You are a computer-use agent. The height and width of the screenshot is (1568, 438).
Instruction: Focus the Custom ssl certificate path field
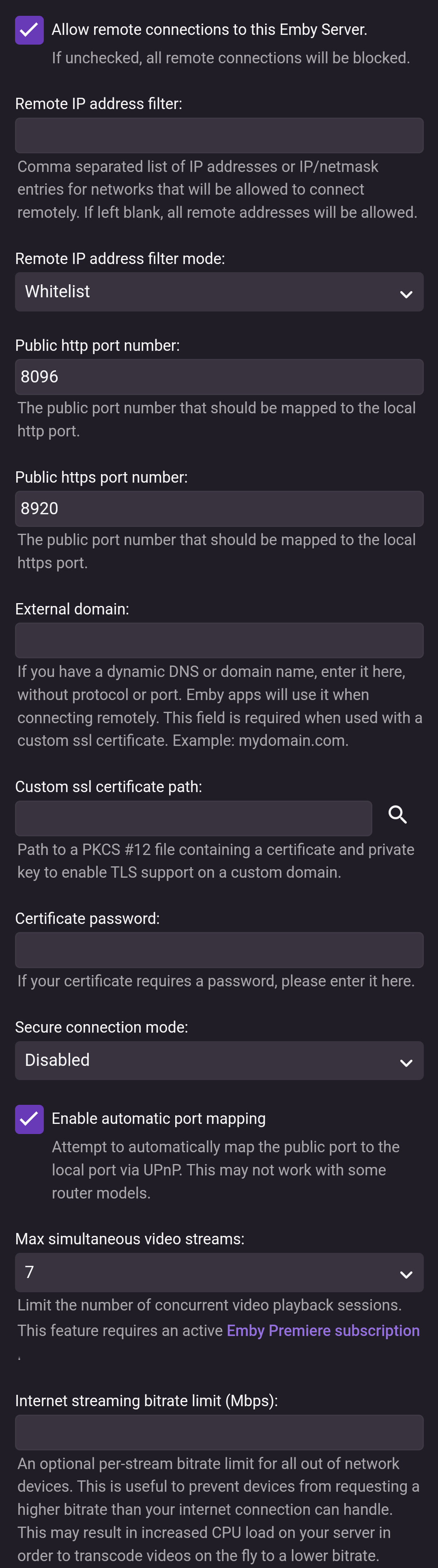click(x=193, y=818)
